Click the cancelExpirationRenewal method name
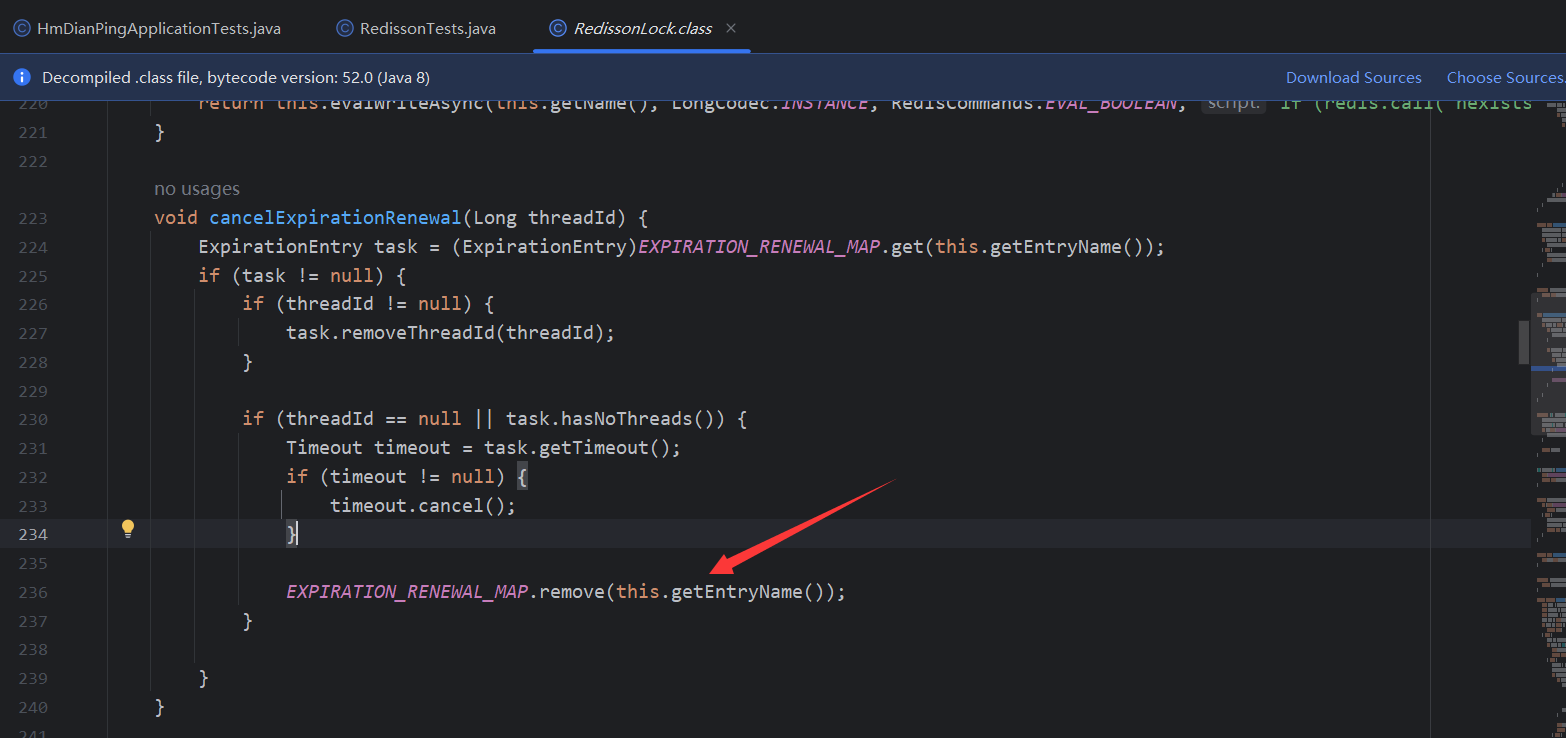Screen dimensions: 1566x738 coord(336,218)
